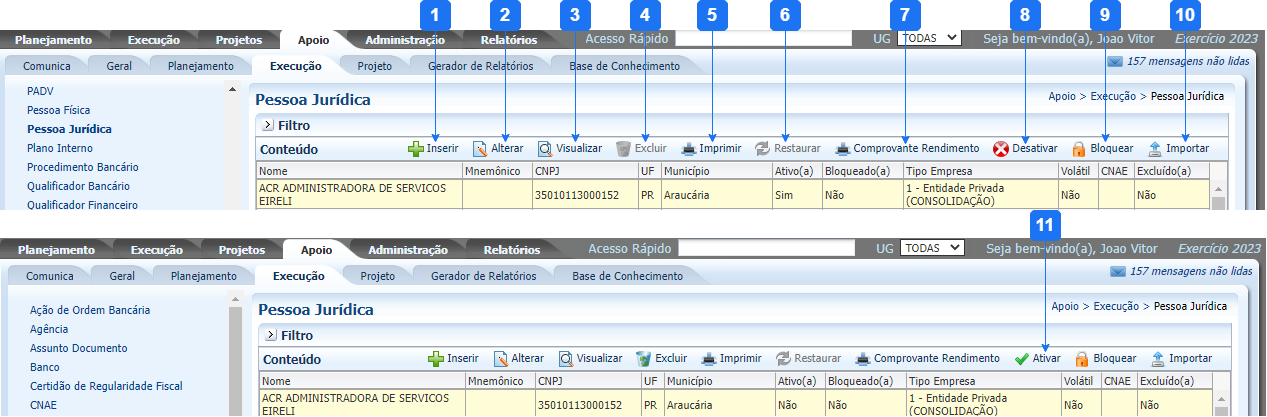Image resolution: width=1267 pixels, height=417 pixels.
Task: Click Comprovante Rendimento icon in upper toolbar
Action: point(842,149)
